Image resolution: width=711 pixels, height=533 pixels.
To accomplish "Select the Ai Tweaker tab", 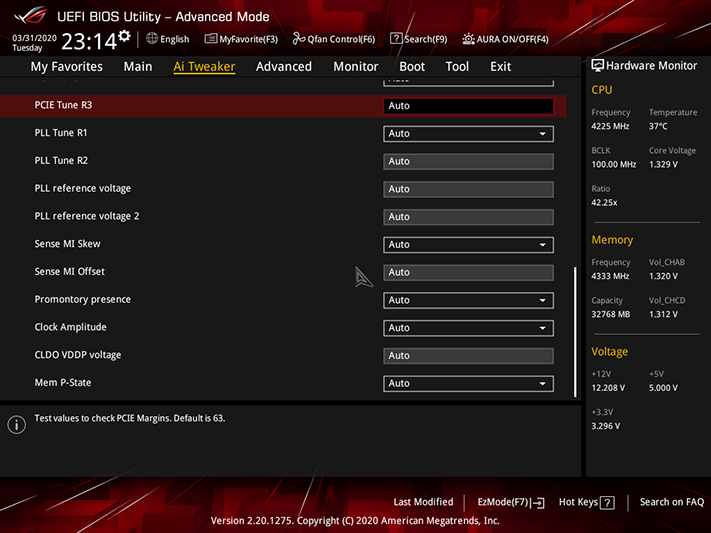I will [204, 67].
